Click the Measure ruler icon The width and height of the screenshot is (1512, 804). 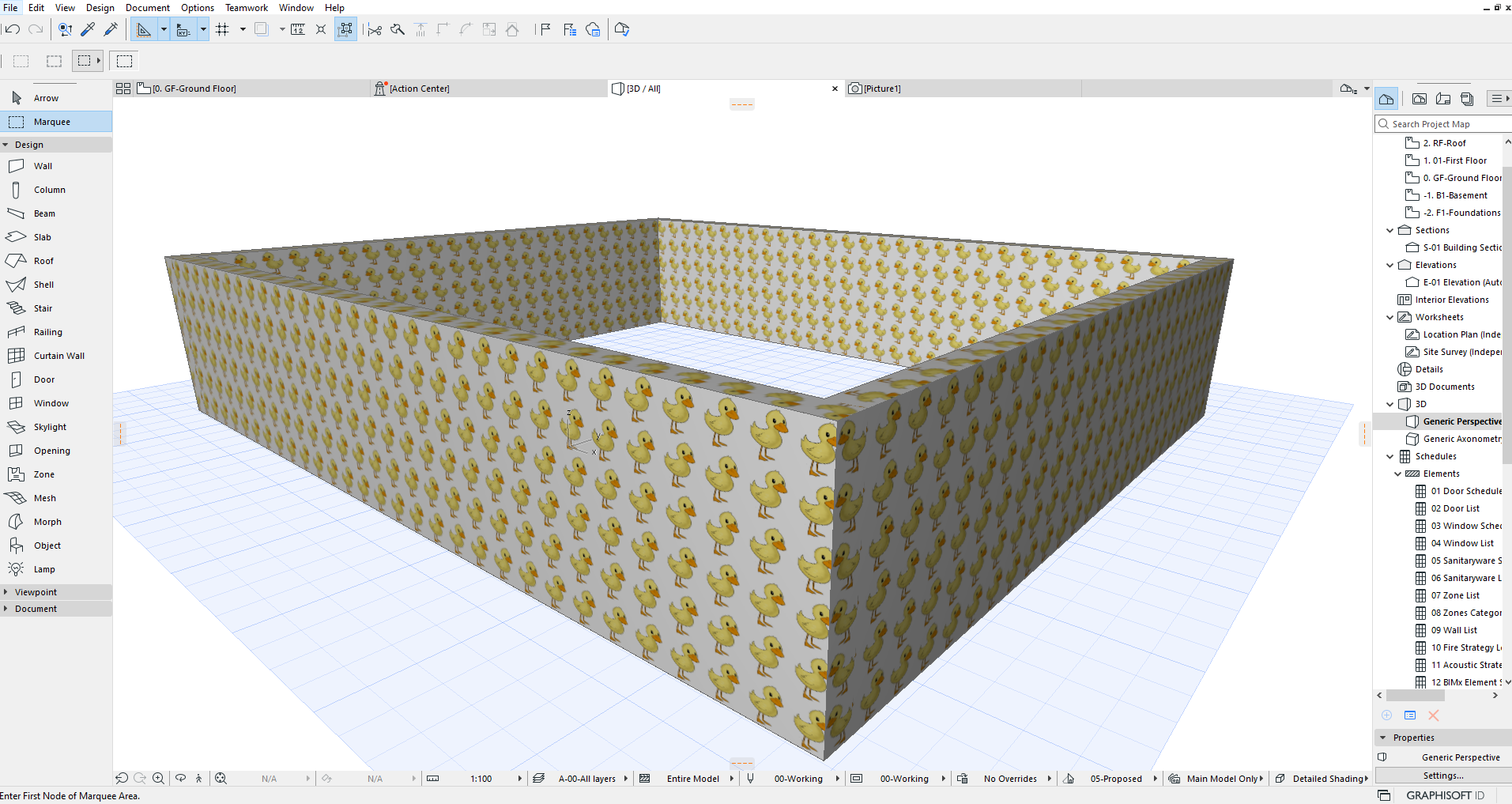298,29
